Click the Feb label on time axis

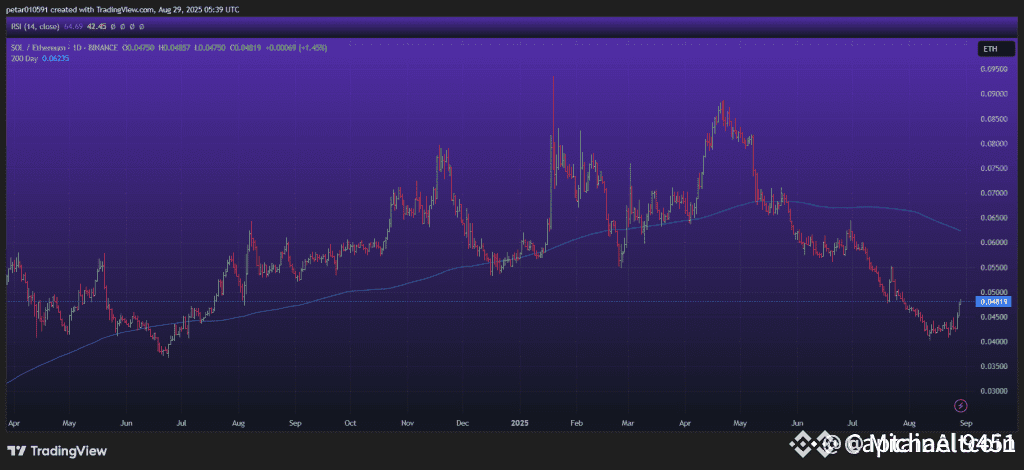pyautogui.click(x=575, y=422)
